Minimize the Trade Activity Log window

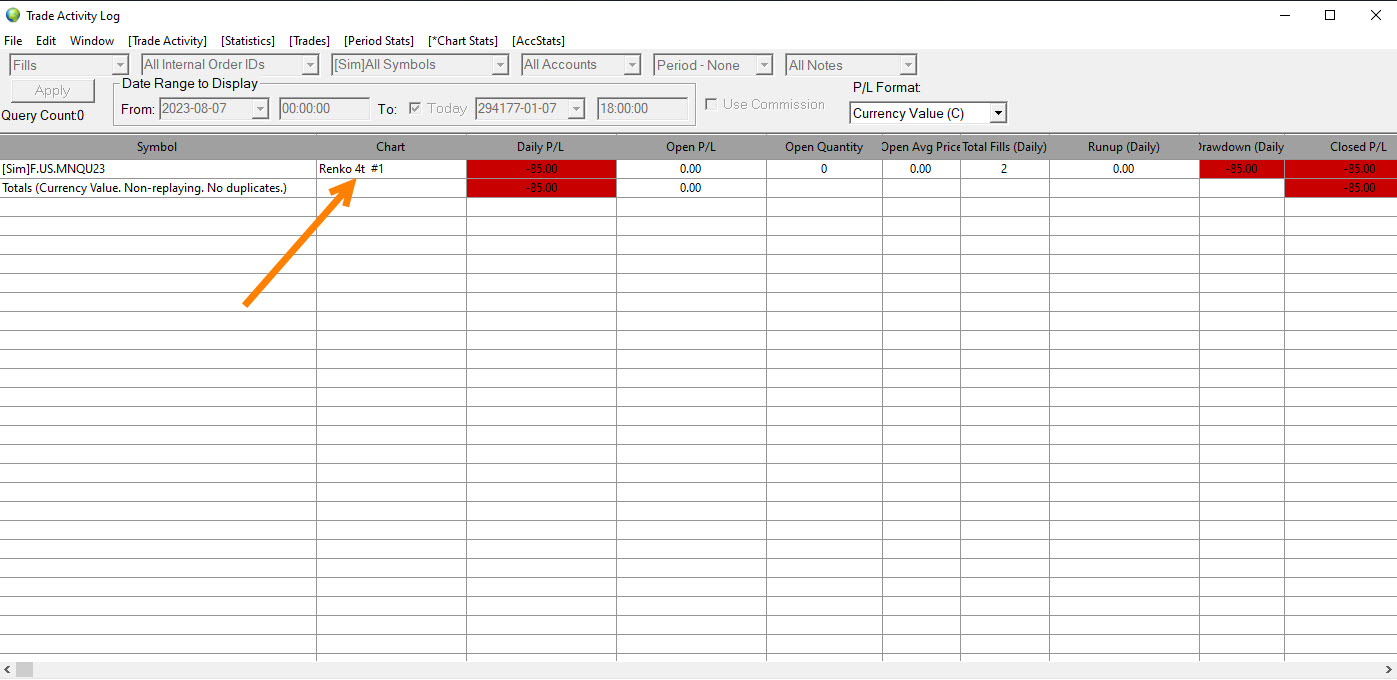[x=1284, y=15]
